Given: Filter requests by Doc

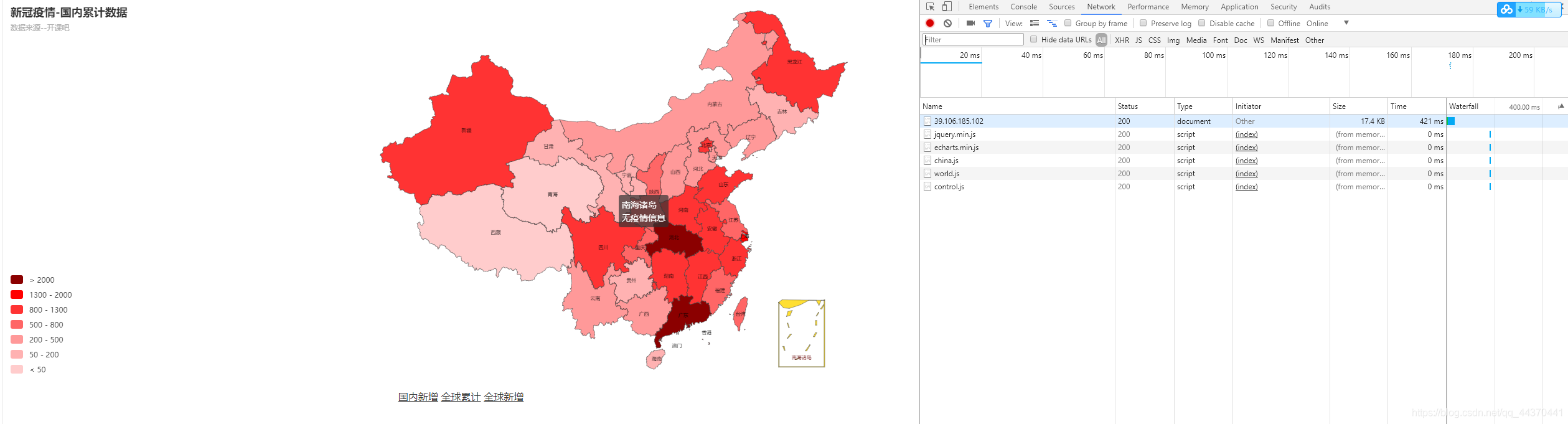Looking at the screenshot, I should pyautogui.click(x=1241, y=40).
